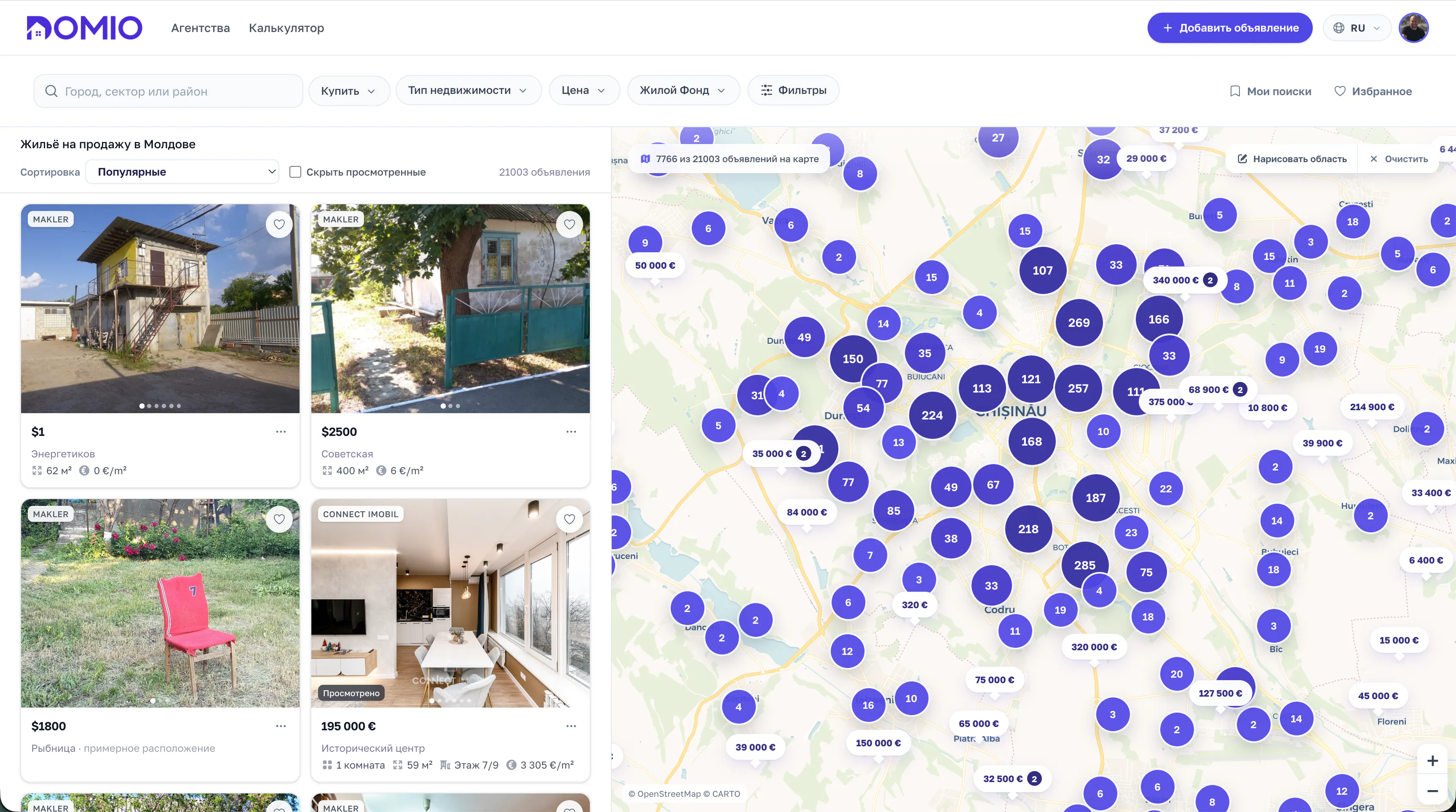
Task: Click the 50 000 € map price marker
Action: 655,266
